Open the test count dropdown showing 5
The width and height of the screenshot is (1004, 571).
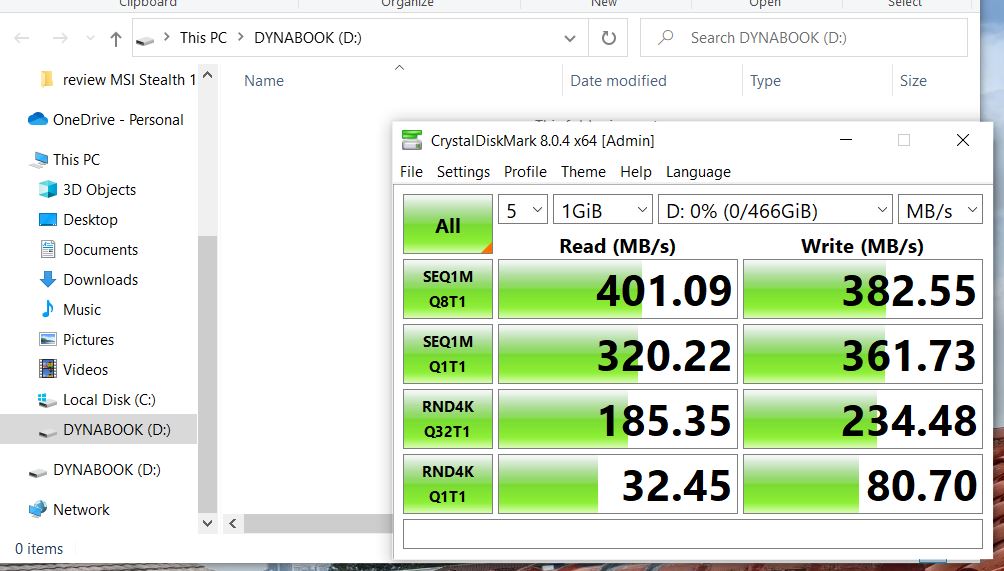523,210
